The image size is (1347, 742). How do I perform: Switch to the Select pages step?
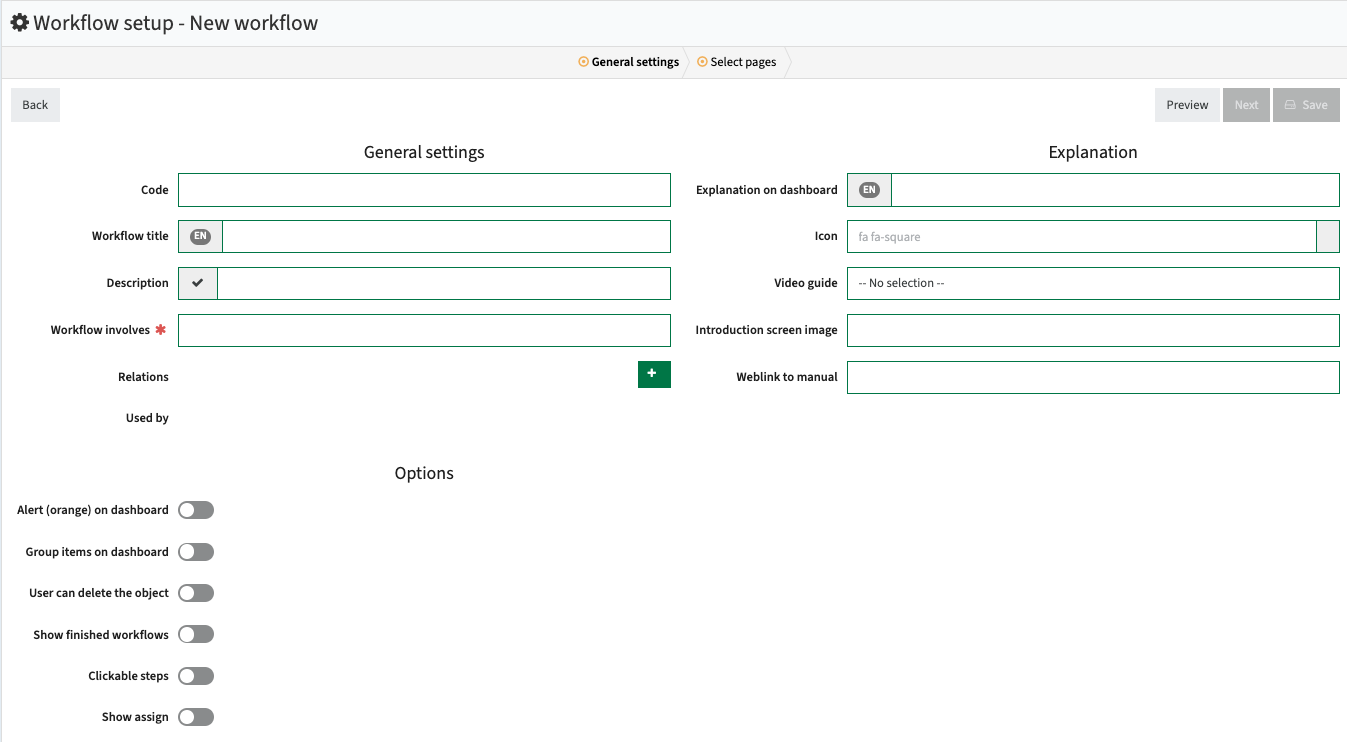tap(737, 62)
